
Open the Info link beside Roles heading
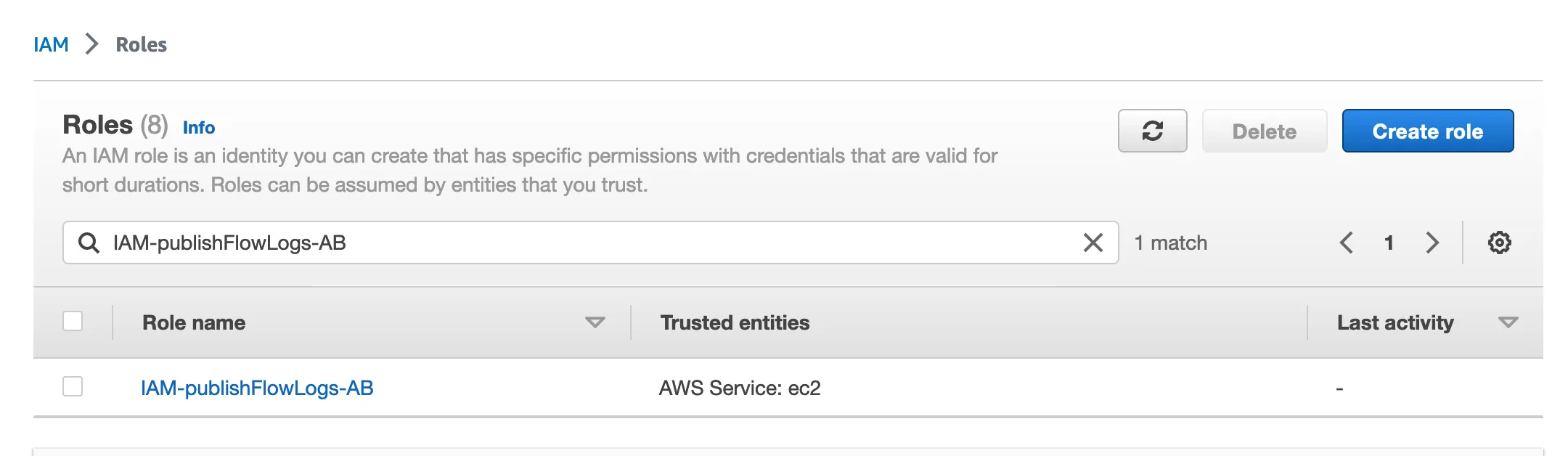coord(198,128)
